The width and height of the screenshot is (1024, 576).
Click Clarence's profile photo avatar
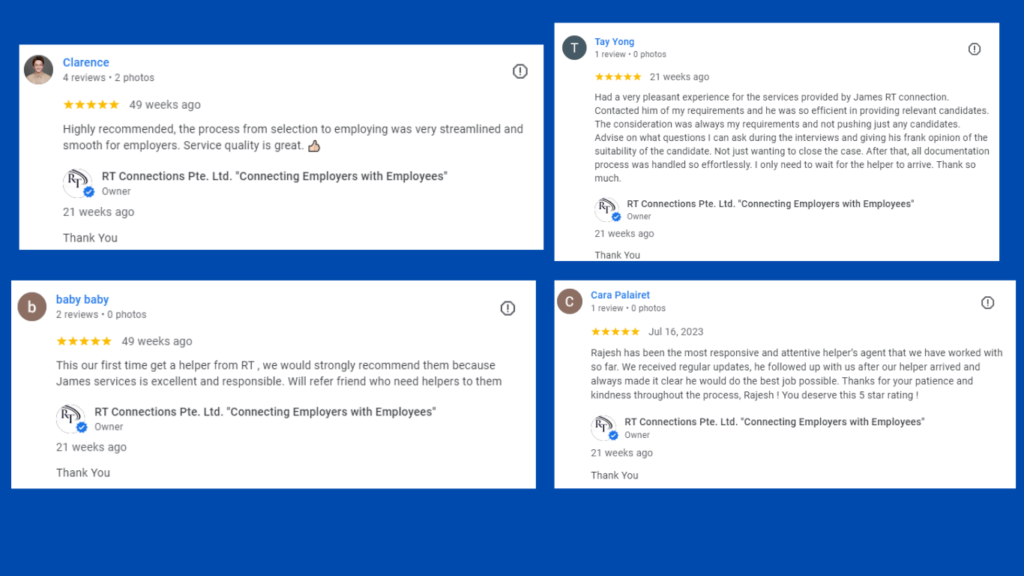39,70
